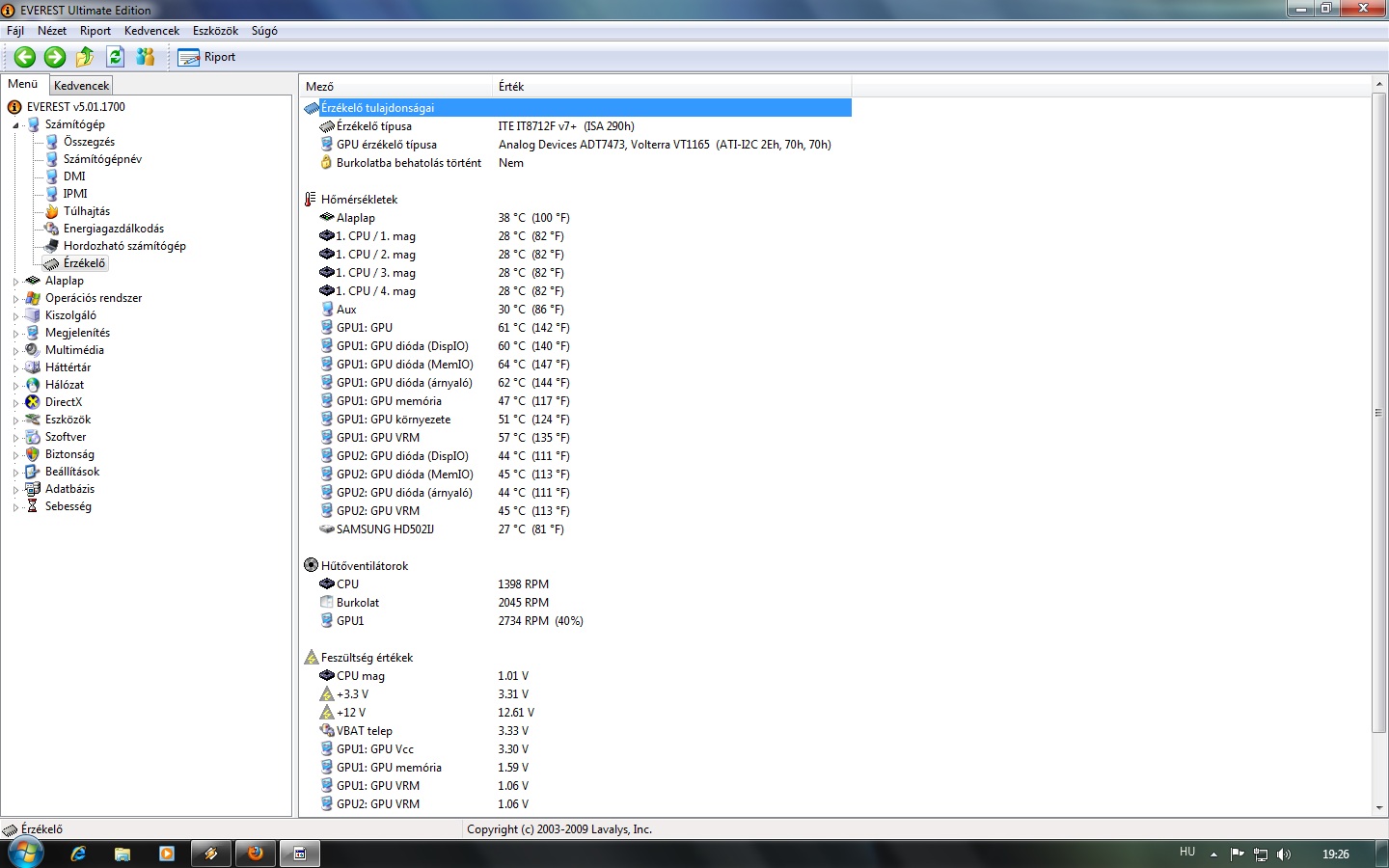Click the Sebesség hourglass icon

tap(33, 506)
